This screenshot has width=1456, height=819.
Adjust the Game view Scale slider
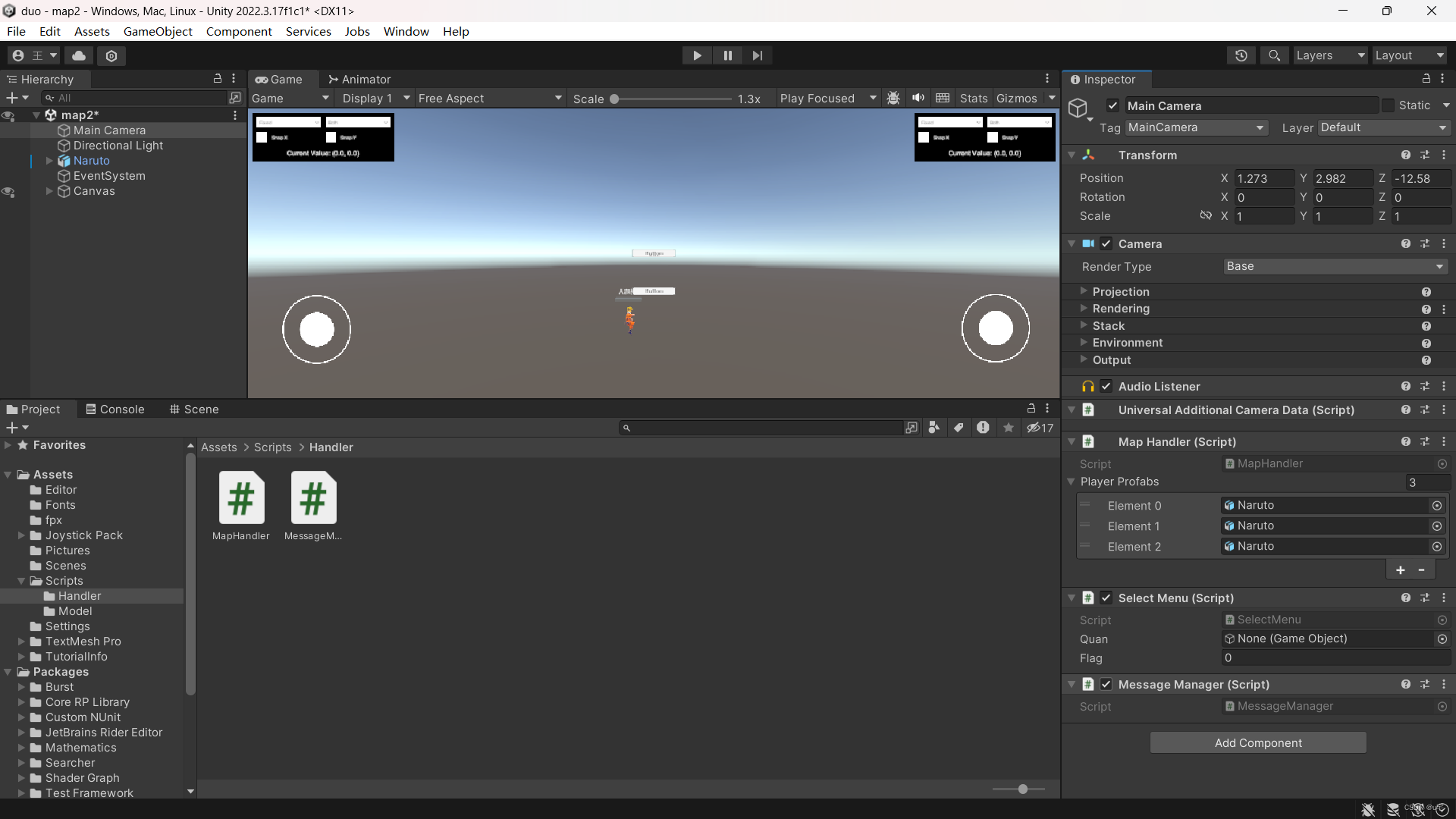(x=671, y=99)
